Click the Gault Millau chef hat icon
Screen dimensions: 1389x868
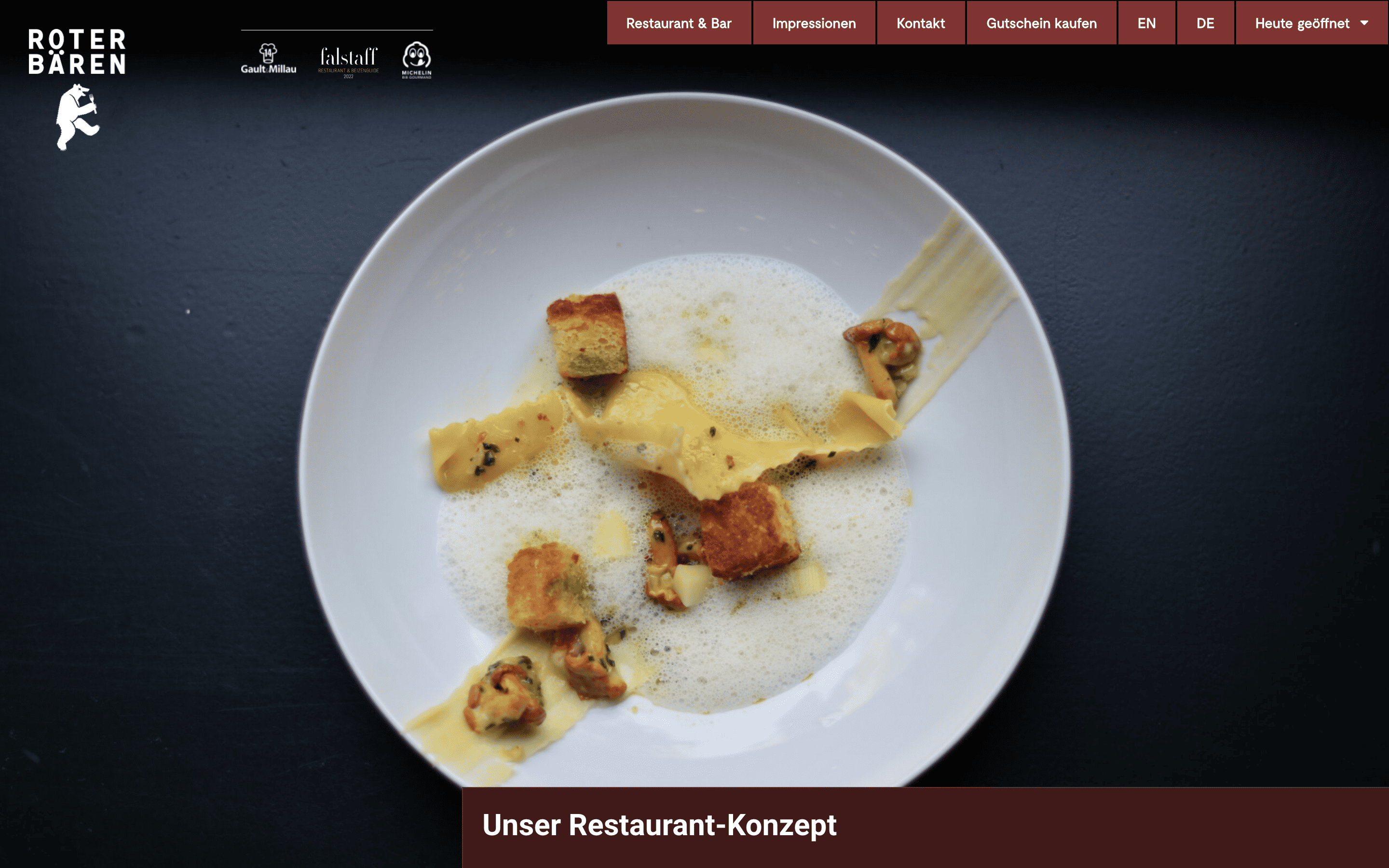[x=268, y=53]
